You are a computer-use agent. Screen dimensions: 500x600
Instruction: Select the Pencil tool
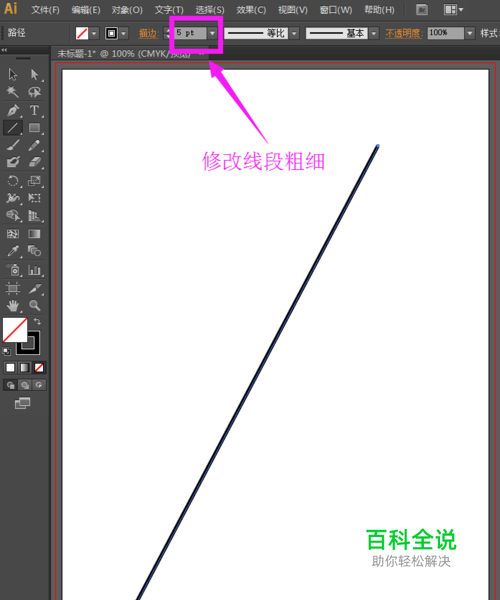point(34,145)
